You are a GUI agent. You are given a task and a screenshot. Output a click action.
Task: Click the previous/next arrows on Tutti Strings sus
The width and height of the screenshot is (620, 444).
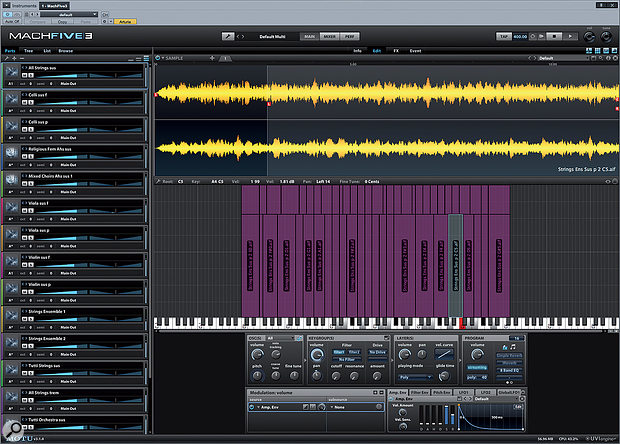coord(25,365)
